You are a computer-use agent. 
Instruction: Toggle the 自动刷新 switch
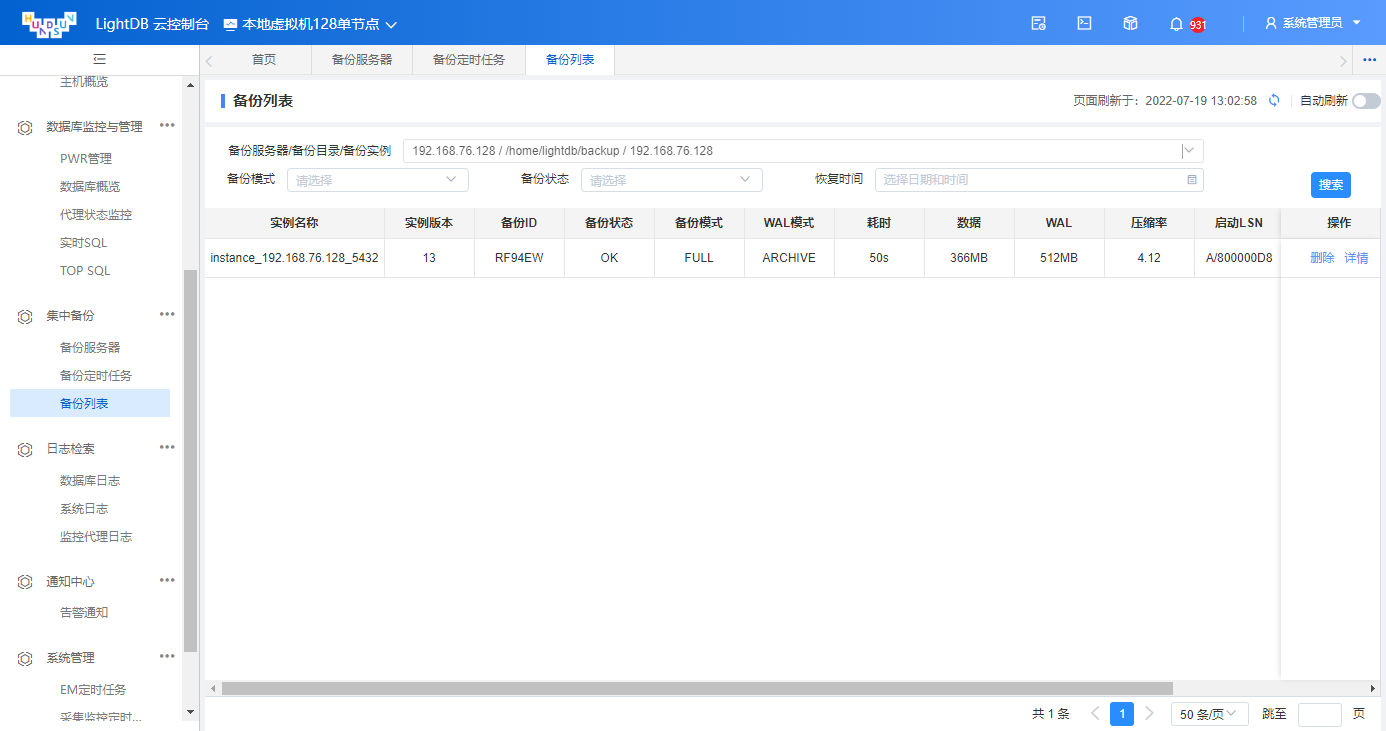tap(1366, 101)
